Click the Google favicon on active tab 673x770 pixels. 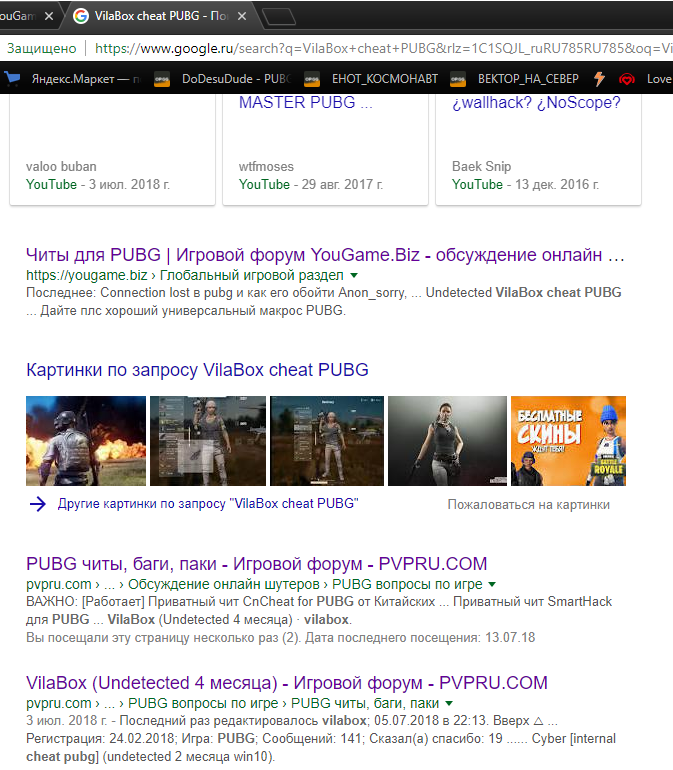(x=81, y=16)
